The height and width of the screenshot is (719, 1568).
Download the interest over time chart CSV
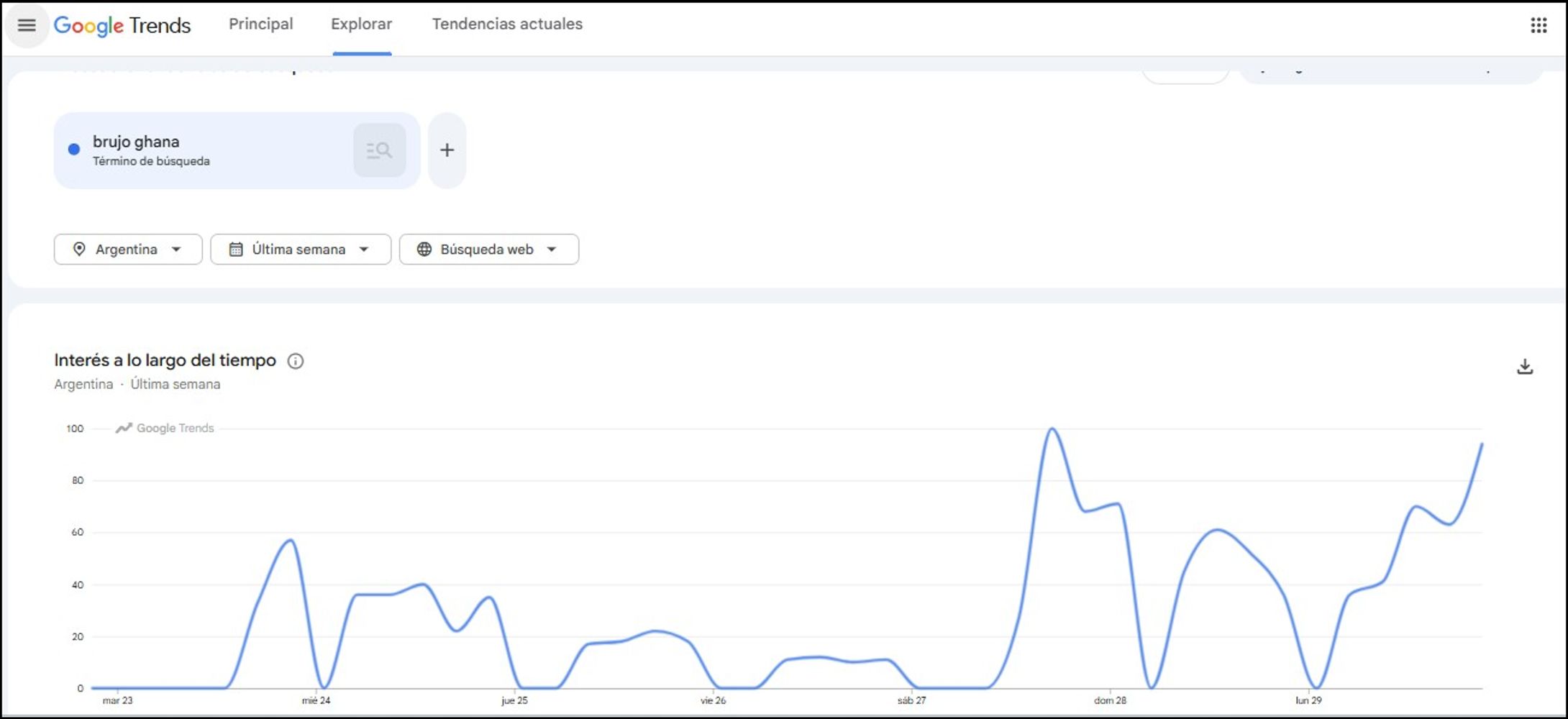coord(1525,367)
